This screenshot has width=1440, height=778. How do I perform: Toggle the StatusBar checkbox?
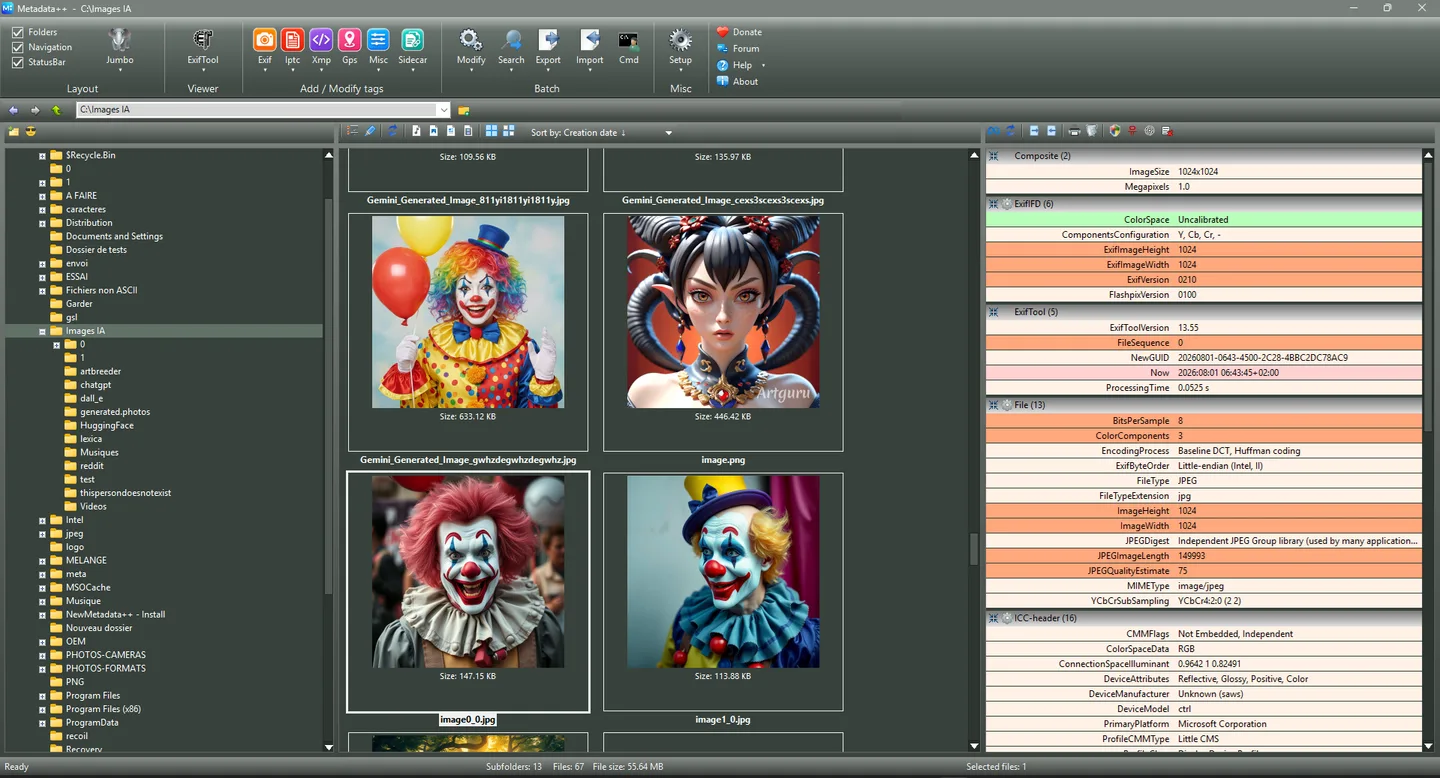click(18, 62)
